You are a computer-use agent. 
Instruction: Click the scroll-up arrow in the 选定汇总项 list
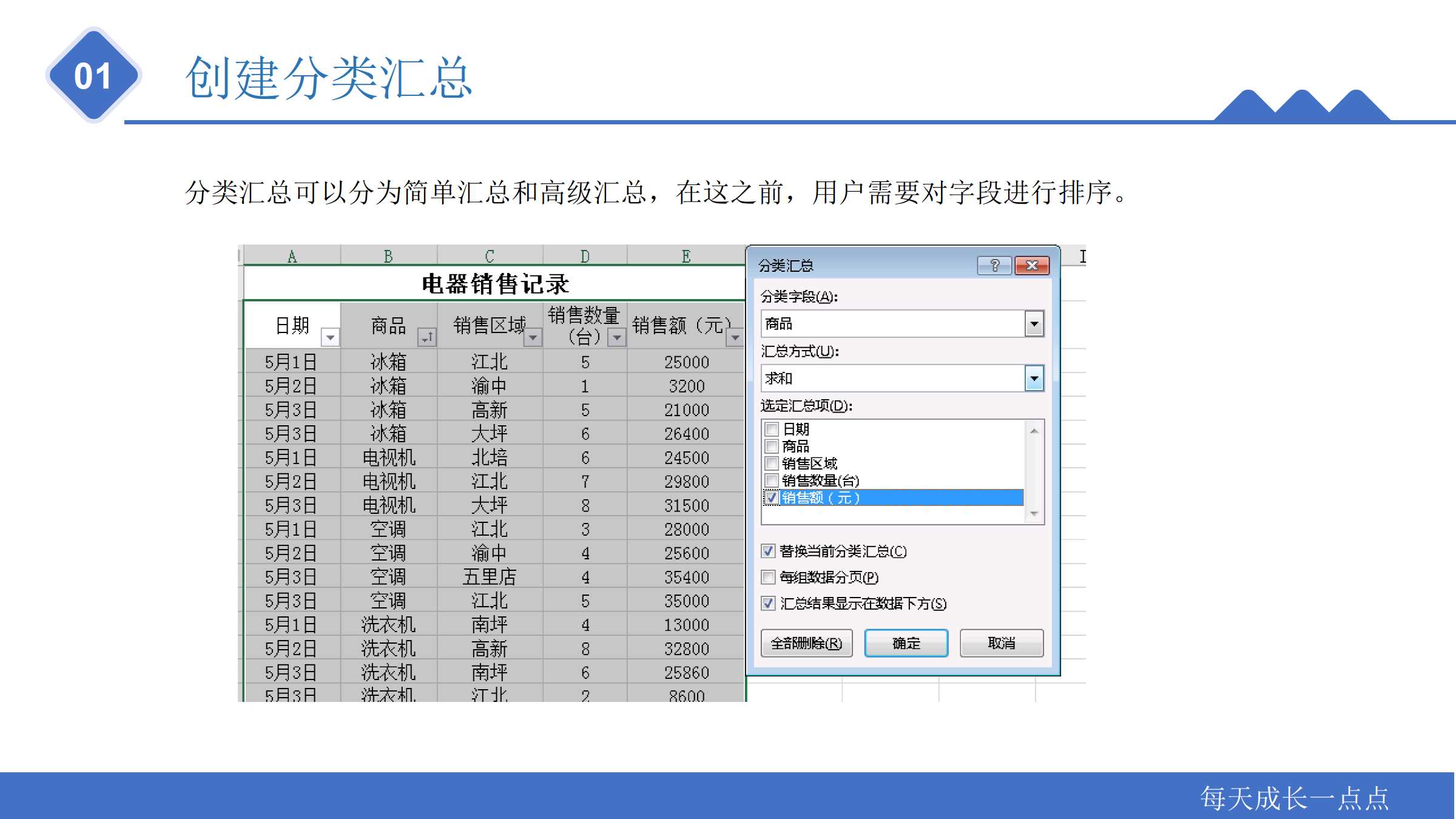coord(1034,431)
